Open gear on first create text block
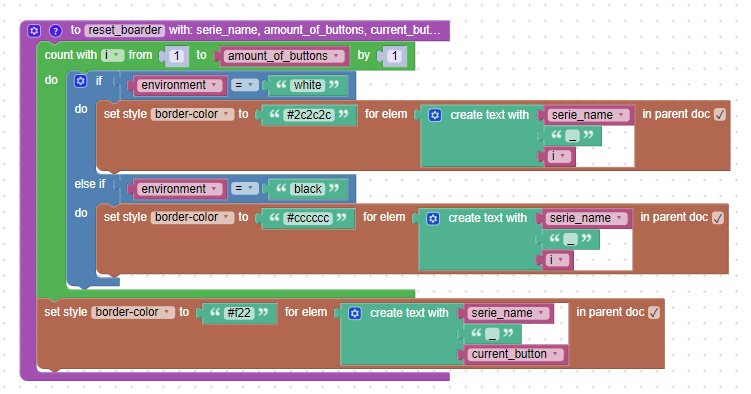This screenshot has height=394, width=751. click(435, 115)
